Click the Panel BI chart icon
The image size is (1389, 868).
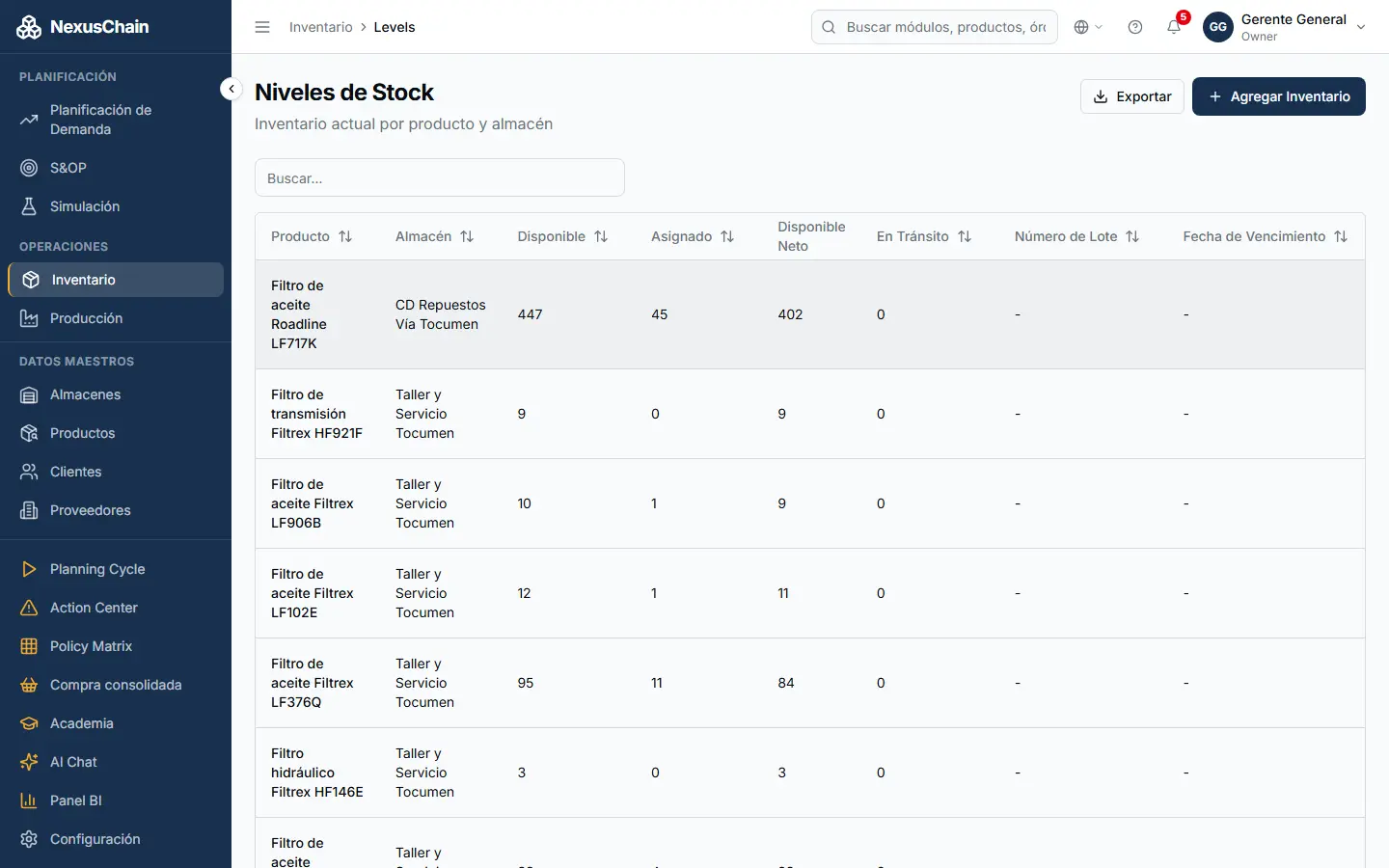pyautogui.click(x=29, y=800)
